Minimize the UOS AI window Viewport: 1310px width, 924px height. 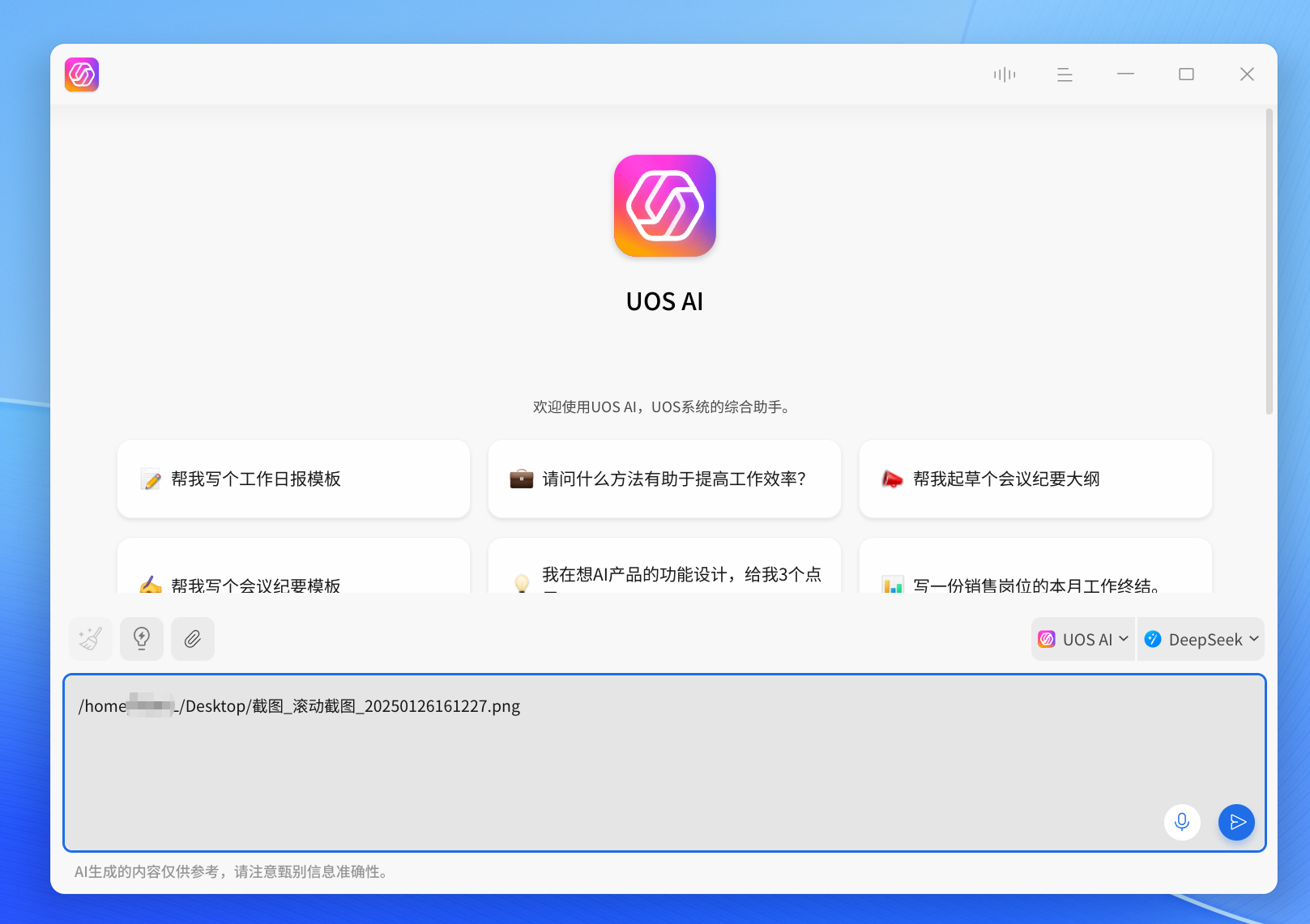[1125, 75]
